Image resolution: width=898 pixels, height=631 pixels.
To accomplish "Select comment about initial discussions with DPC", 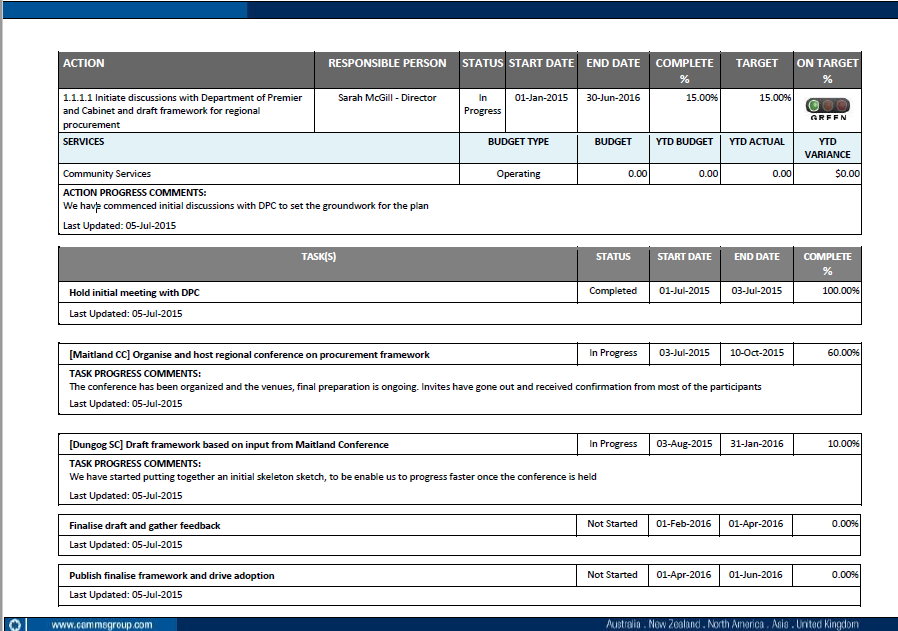I will 246,206.
